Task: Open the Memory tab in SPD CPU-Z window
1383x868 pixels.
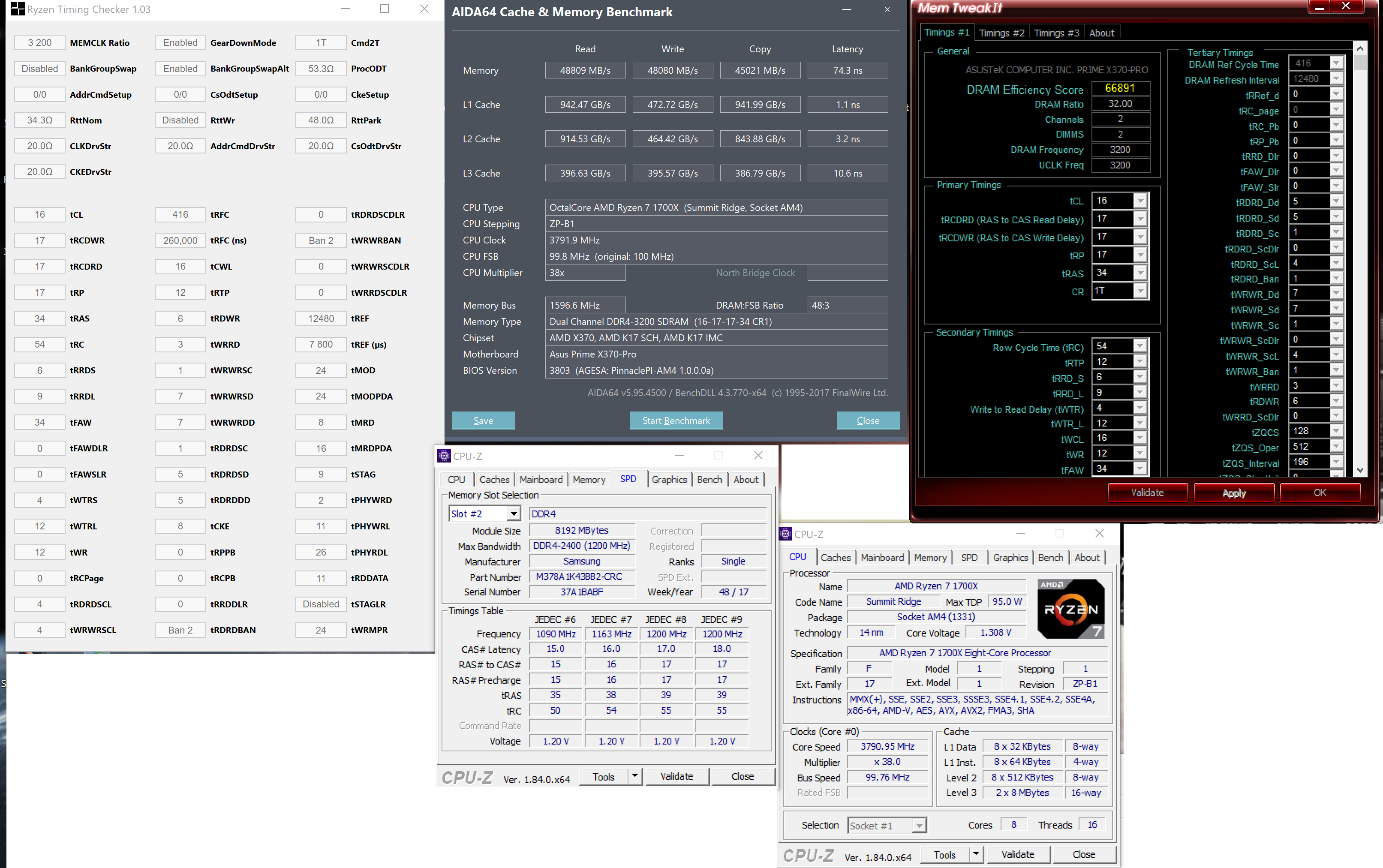Action: coord(589,479)
